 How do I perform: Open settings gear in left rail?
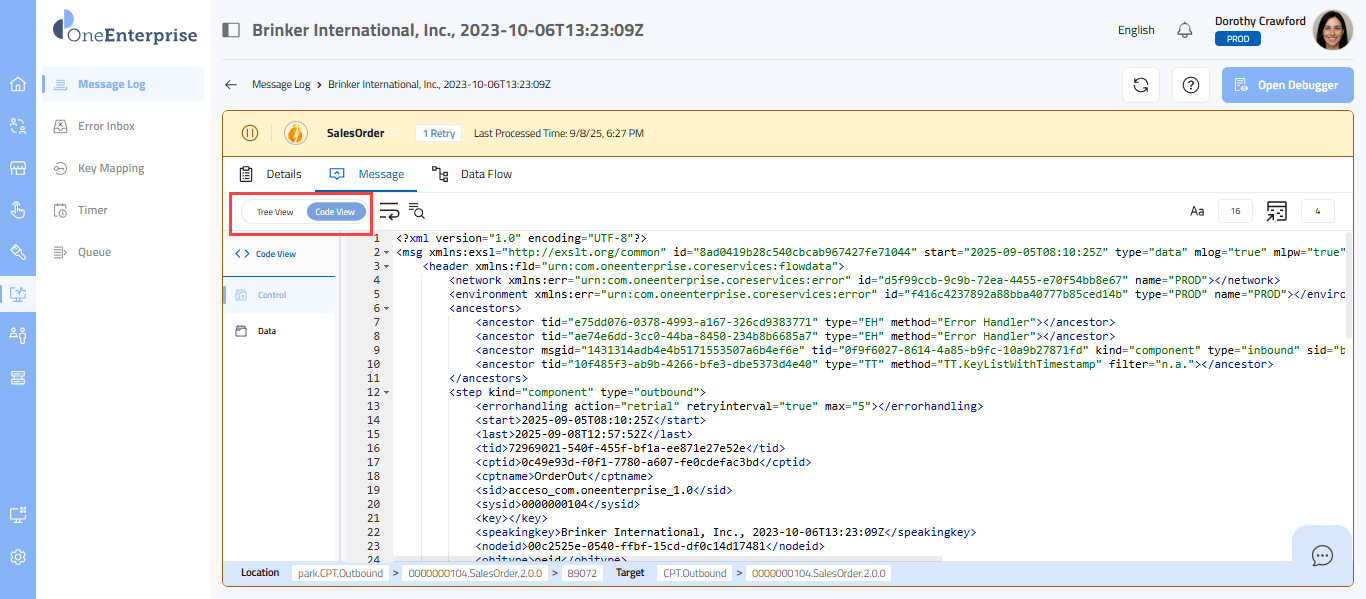pos(17,557)
